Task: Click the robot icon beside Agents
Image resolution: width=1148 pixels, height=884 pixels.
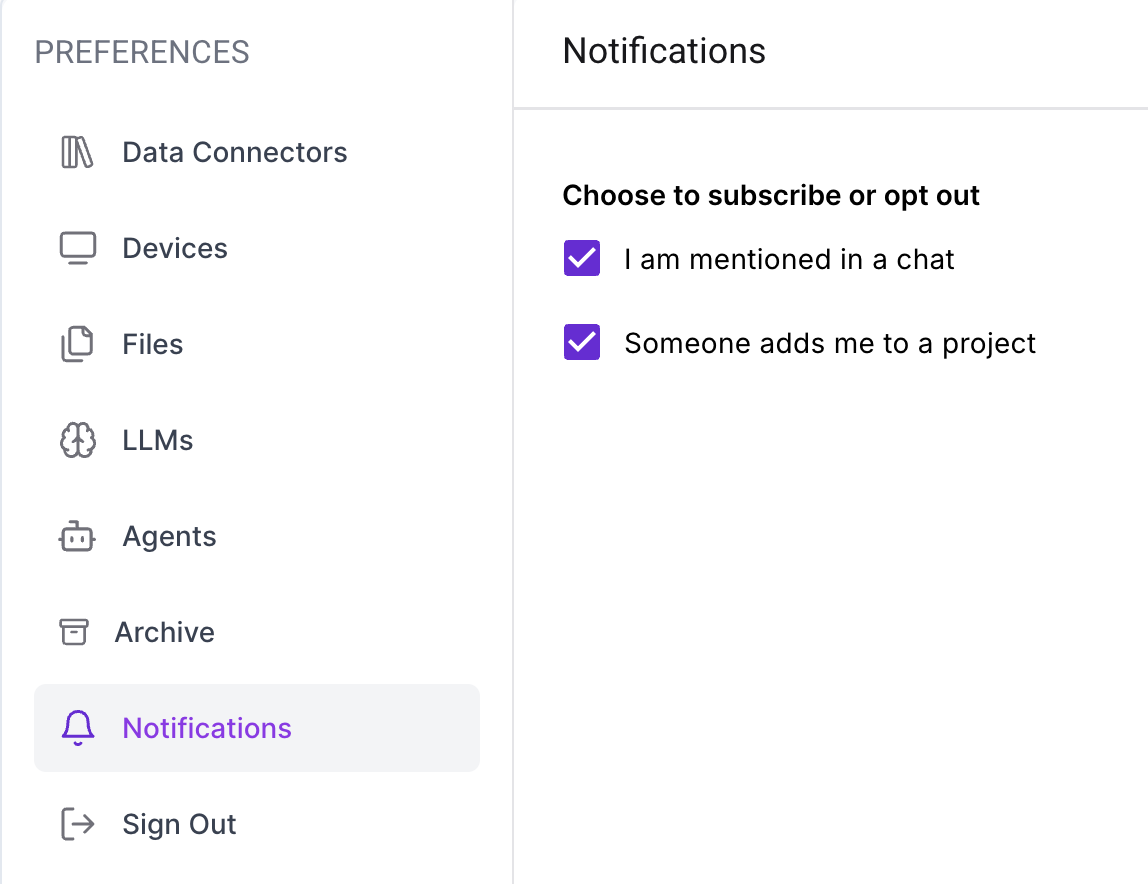Action: (x=77, y=537)
